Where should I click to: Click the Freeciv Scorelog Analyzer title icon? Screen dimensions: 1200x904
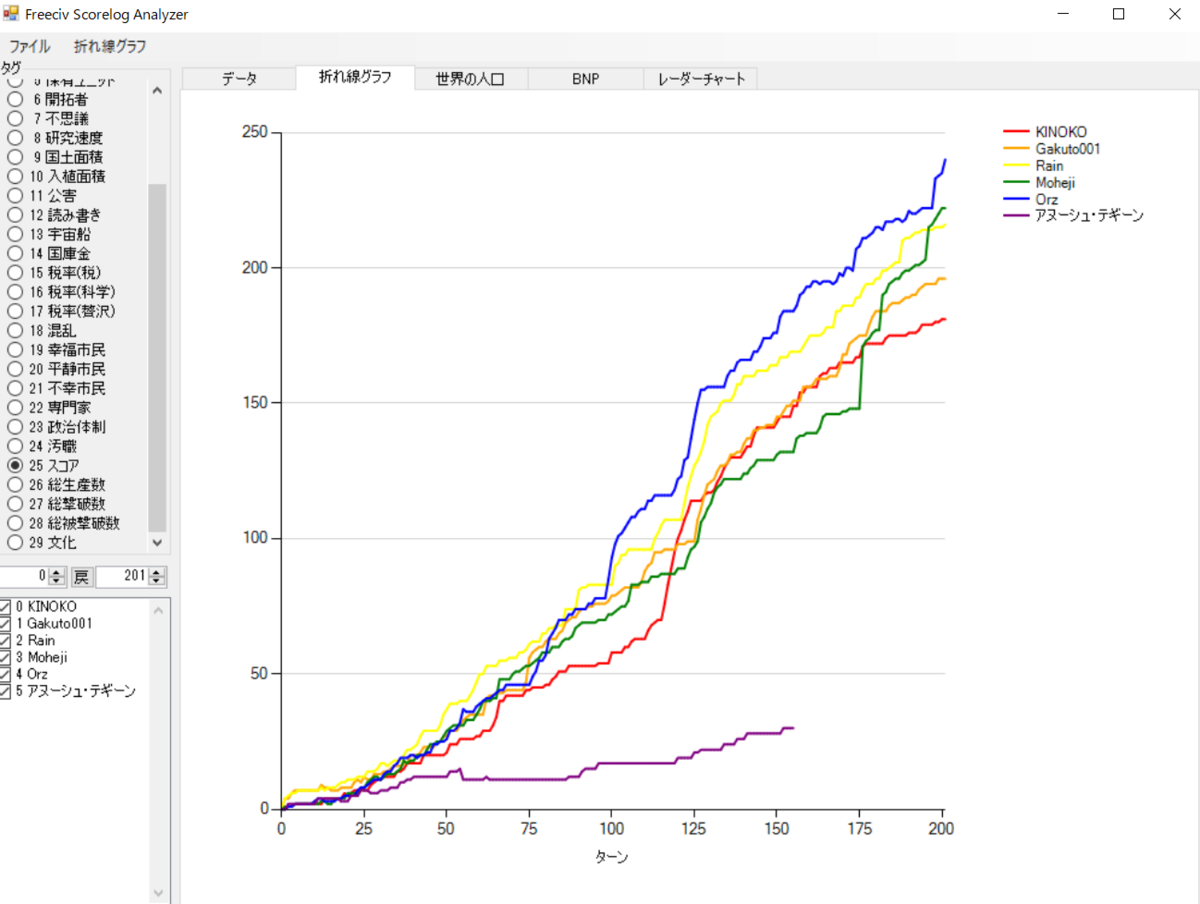(12, 15)
